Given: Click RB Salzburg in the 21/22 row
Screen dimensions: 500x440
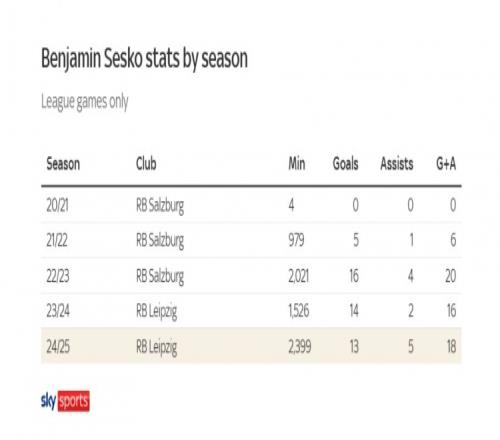Looking at the screenshot, I should [x=160, y=241].
